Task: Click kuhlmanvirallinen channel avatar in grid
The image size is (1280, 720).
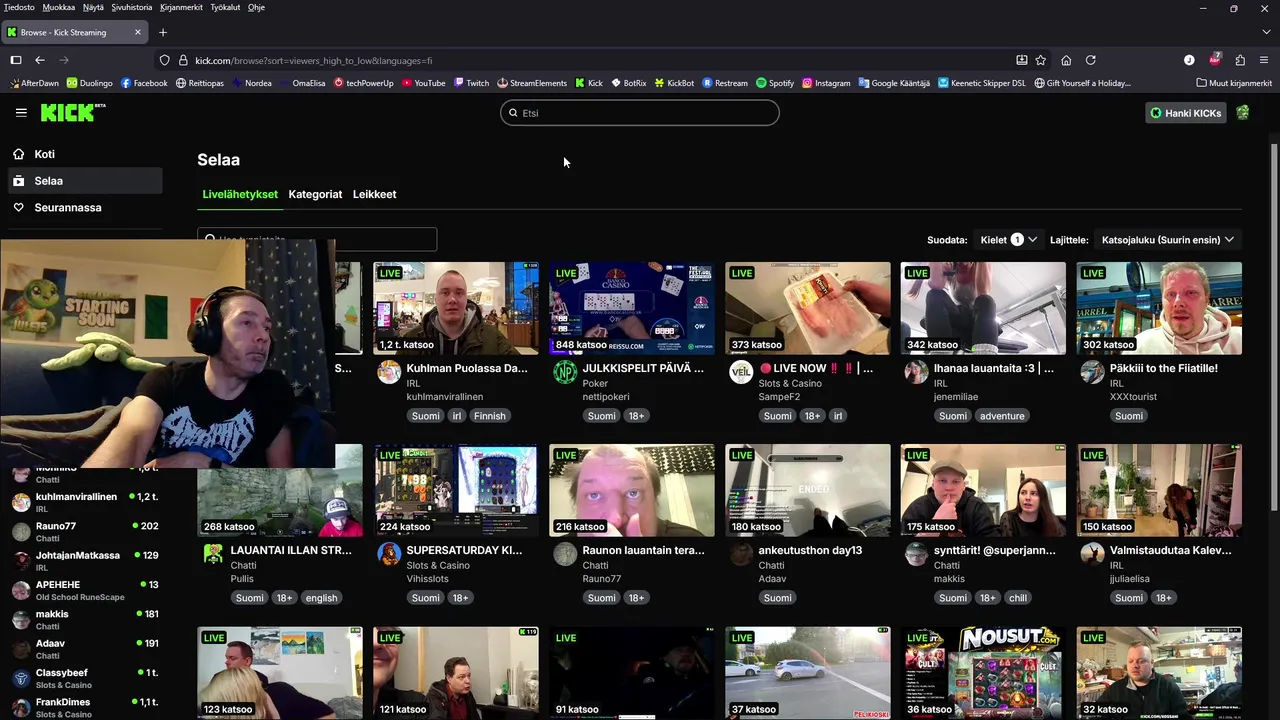Action: 389,373
